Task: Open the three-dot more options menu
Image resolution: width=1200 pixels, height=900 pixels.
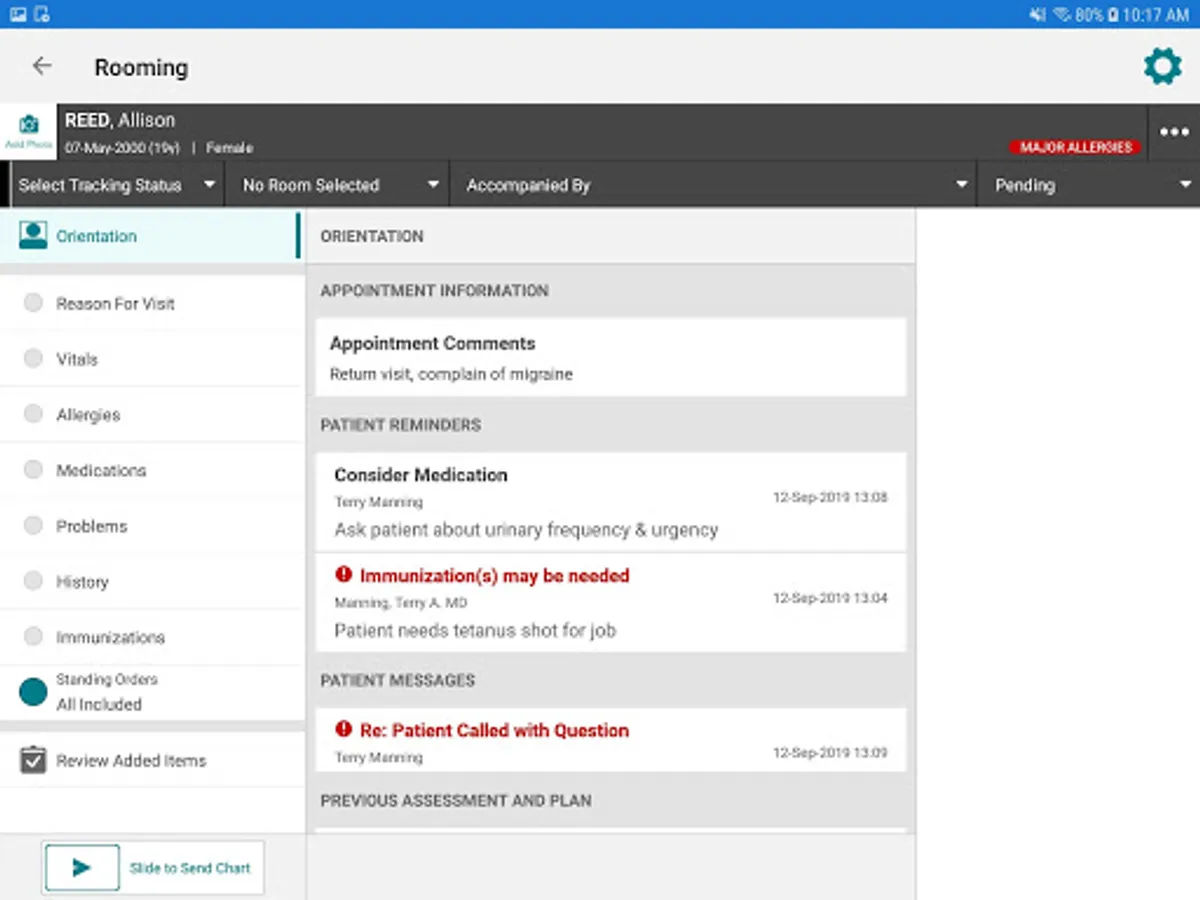Action: (x=1174, y=133)
